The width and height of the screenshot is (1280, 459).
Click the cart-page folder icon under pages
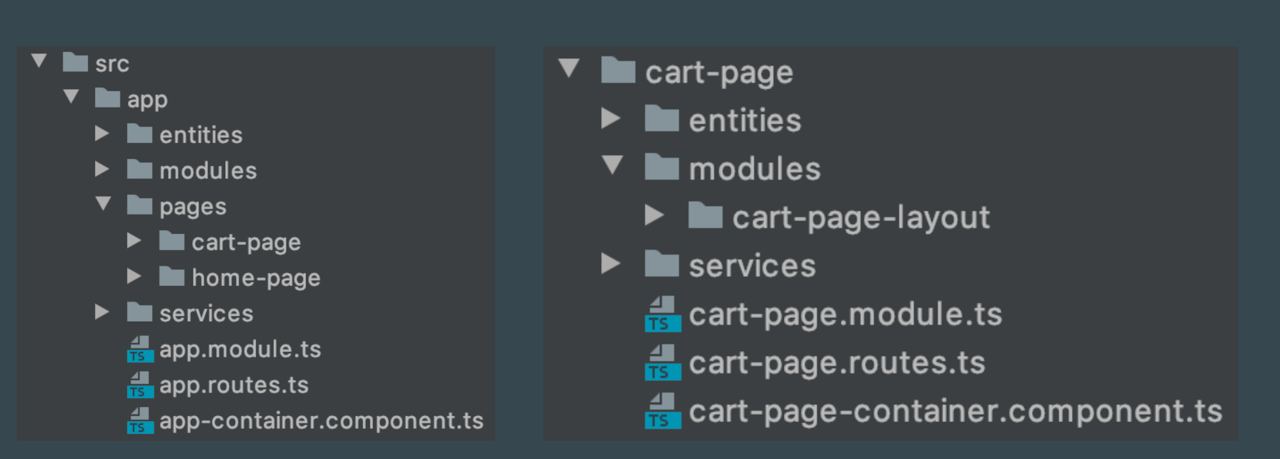pyautogui.click(x=172, y=241)
